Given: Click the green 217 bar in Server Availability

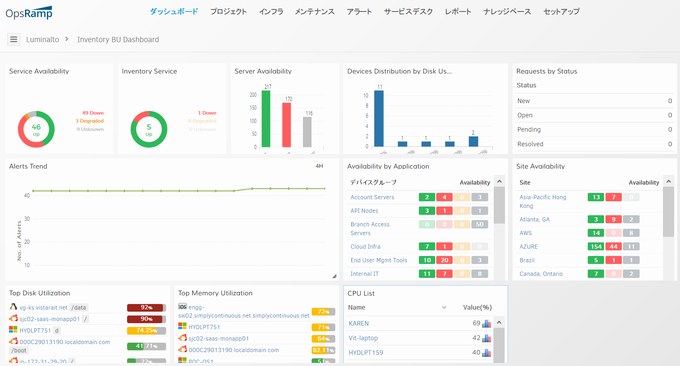Looking at the screenshot, I should pos(266,119).
